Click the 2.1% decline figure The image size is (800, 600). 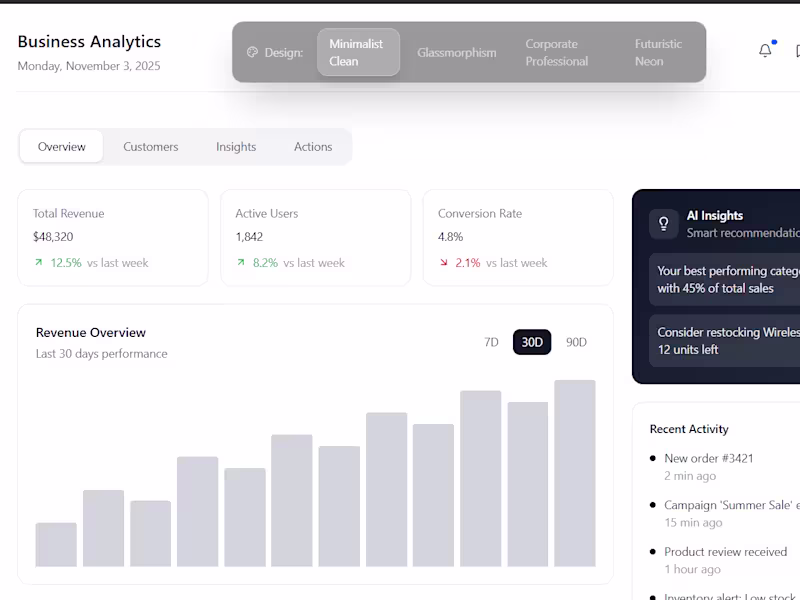pos(468,263)
